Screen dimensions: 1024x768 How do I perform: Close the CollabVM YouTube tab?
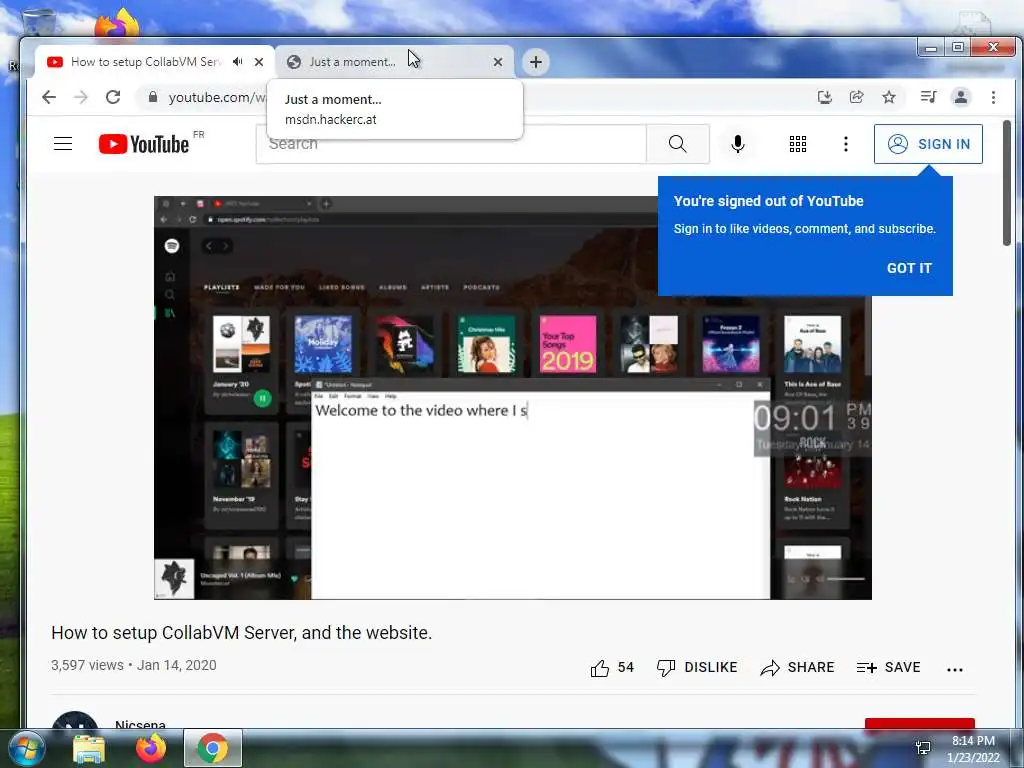(x=259, y=62)
